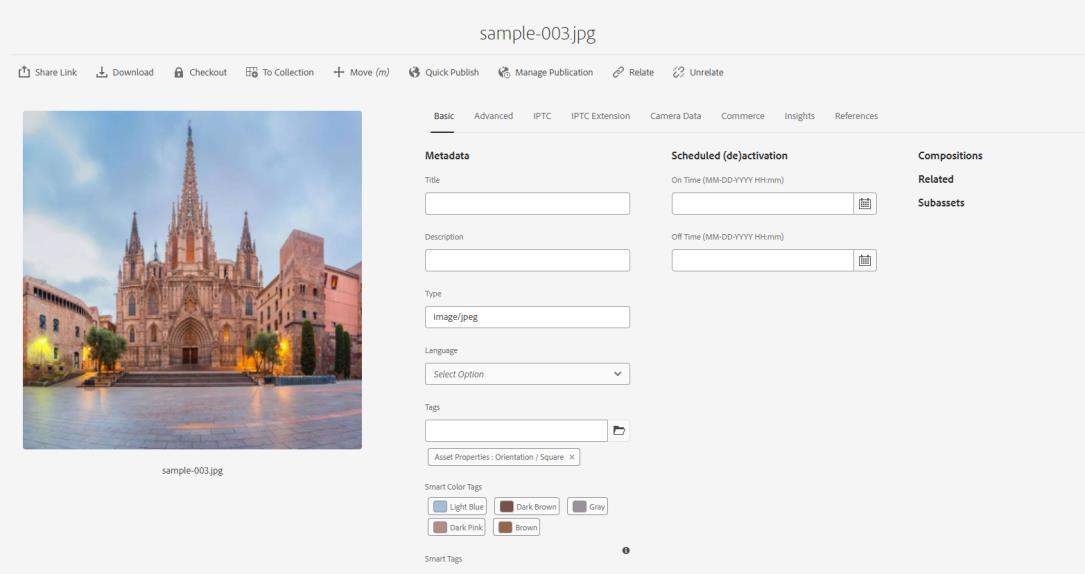The image size is (1085, 574).
Task: Open the Off Time calendar picker
Action: coord(865,260)
